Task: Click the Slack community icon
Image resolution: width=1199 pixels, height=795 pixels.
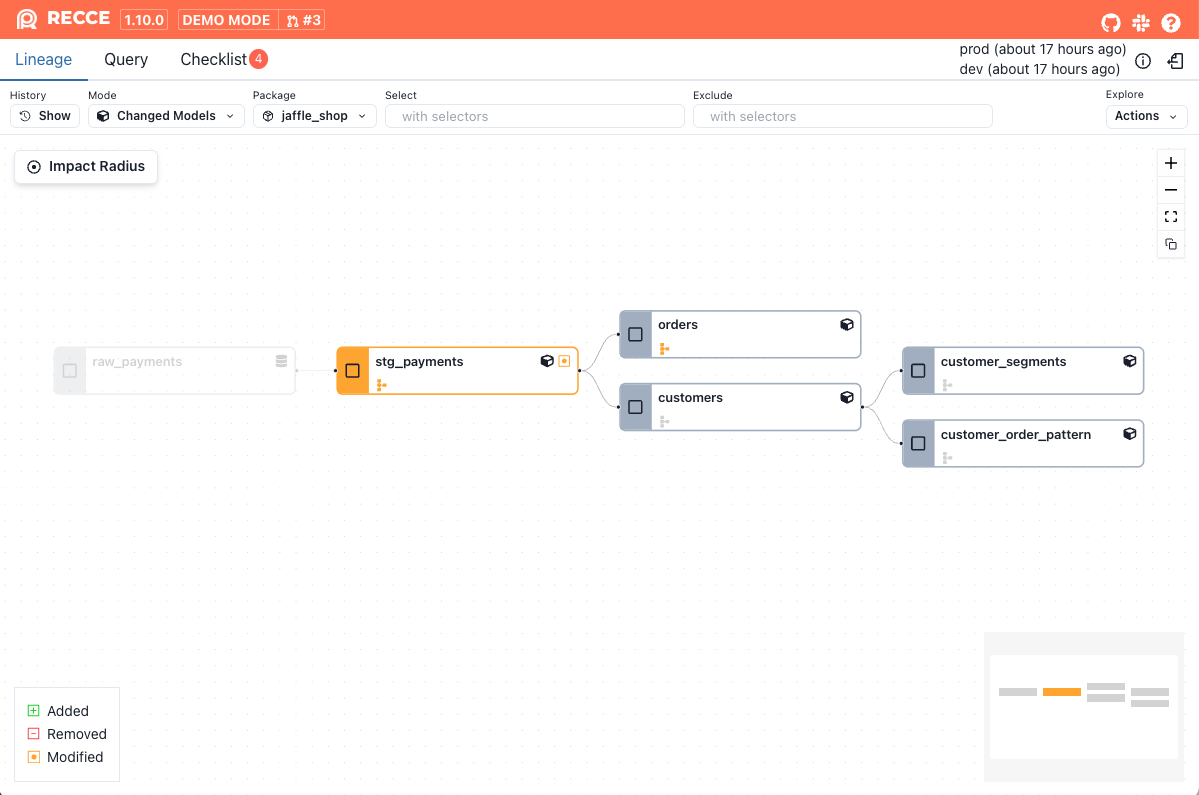Action: (x=1141, y=21)
